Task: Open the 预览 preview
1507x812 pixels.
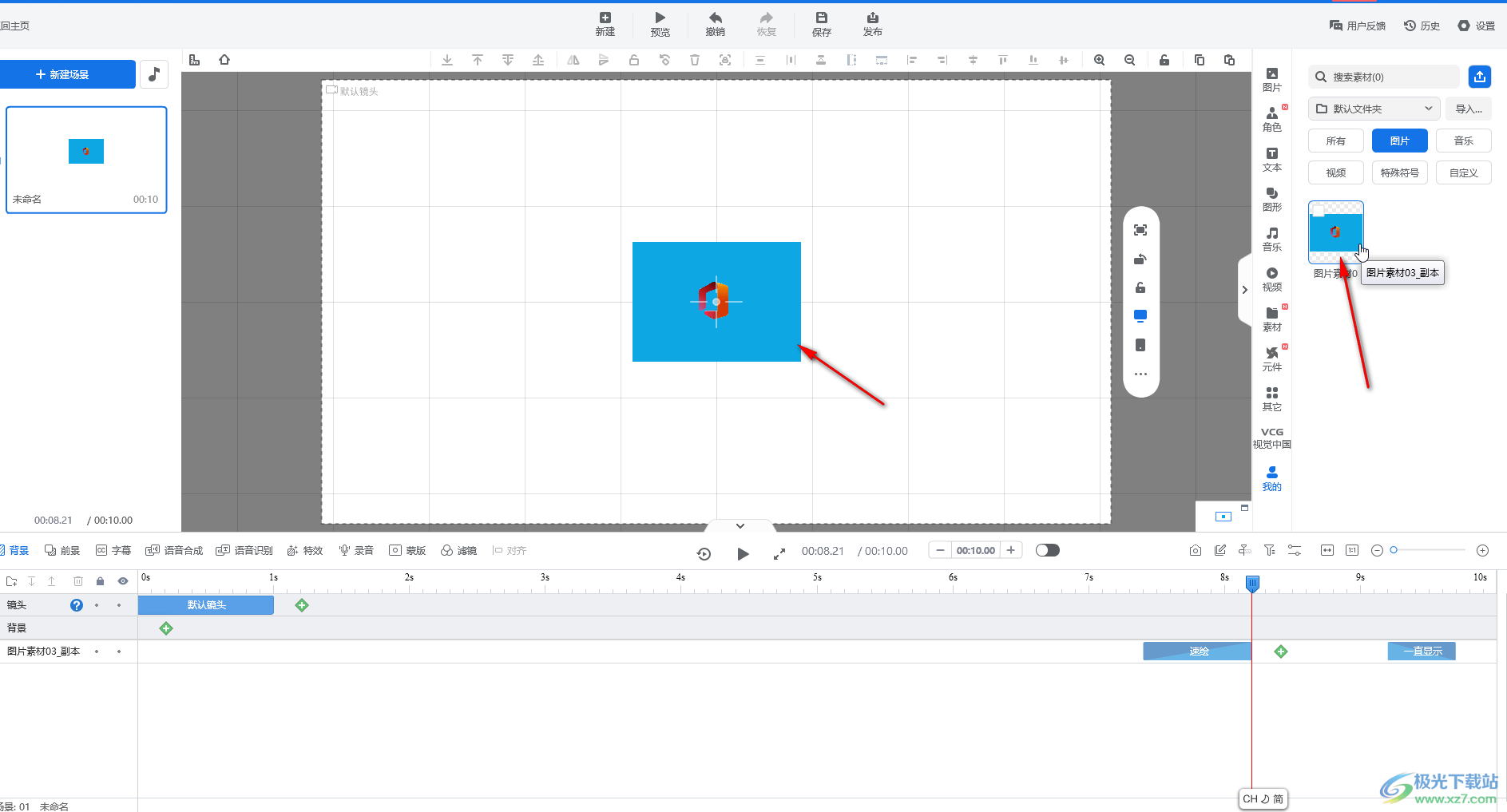Action: 660,24
